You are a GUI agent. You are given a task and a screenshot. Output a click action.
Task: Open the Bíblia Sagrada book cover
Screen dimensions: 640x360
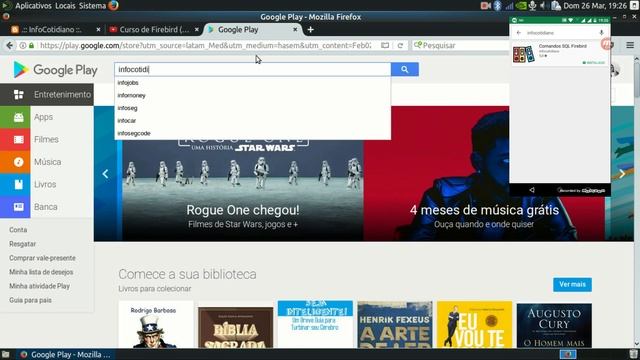236,328
